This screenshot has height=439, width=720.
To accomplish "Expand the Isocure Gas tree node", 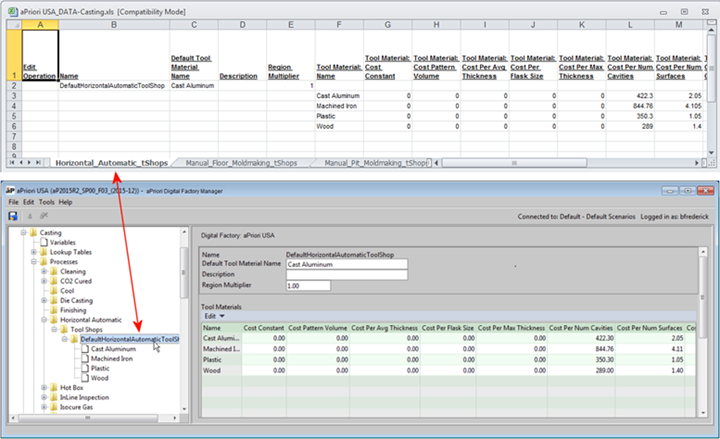I will click(x=44, y=407).
